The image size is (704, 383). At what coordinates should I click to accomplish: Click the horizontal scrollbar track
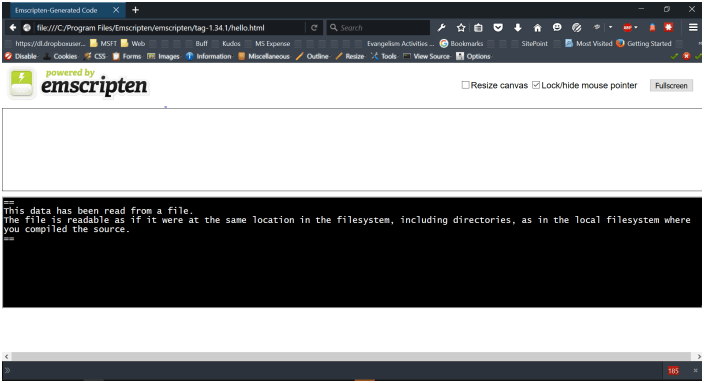pyautogui.click(x=351, y=357)
